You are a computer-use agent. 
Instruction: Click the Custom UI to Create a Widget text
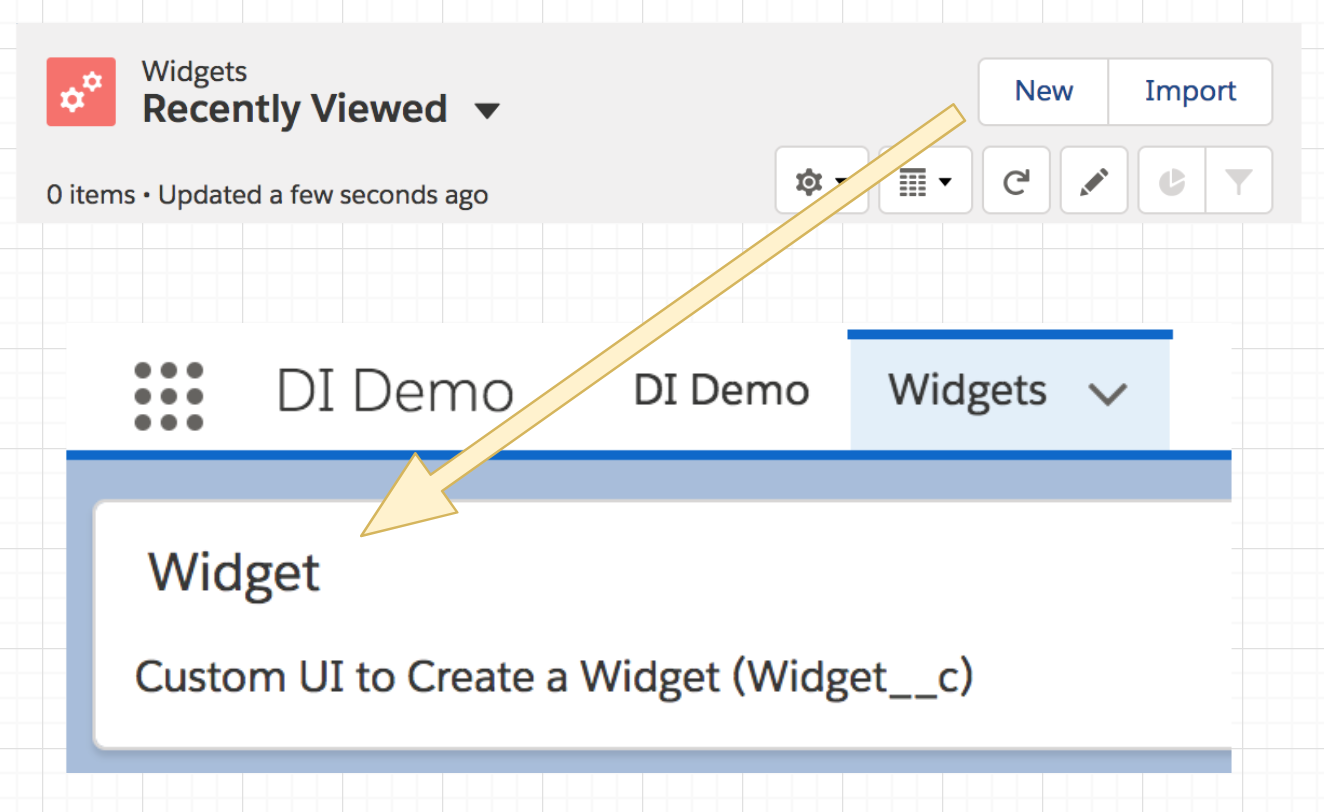pos(554,678)
